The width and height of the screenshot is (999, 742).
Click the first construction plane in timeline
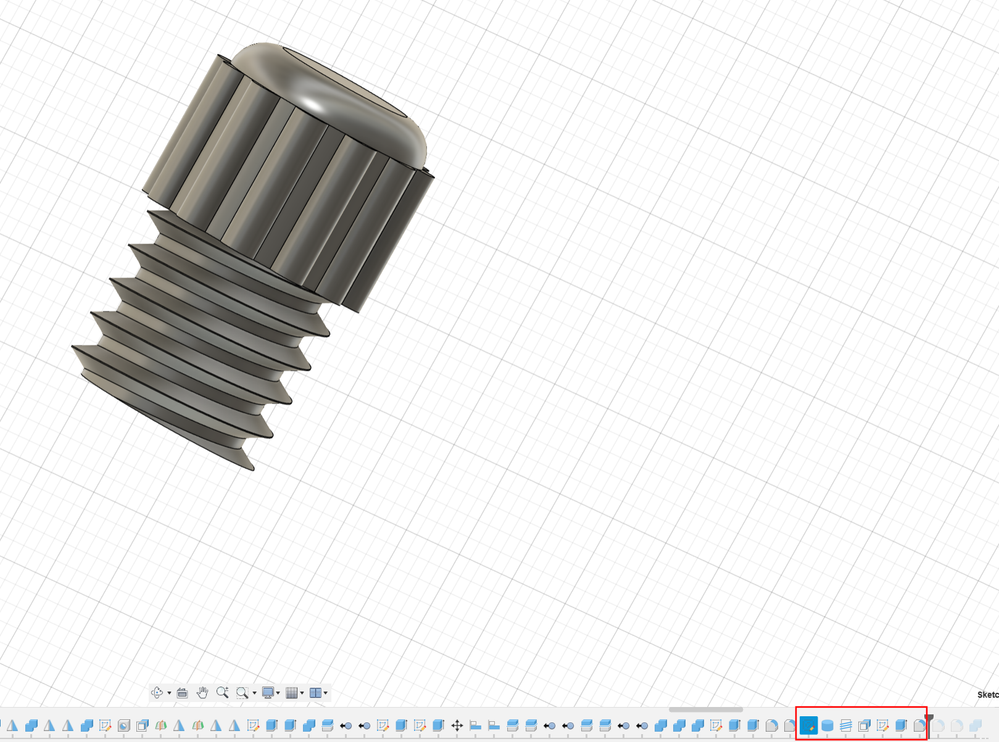pos(12,725)
